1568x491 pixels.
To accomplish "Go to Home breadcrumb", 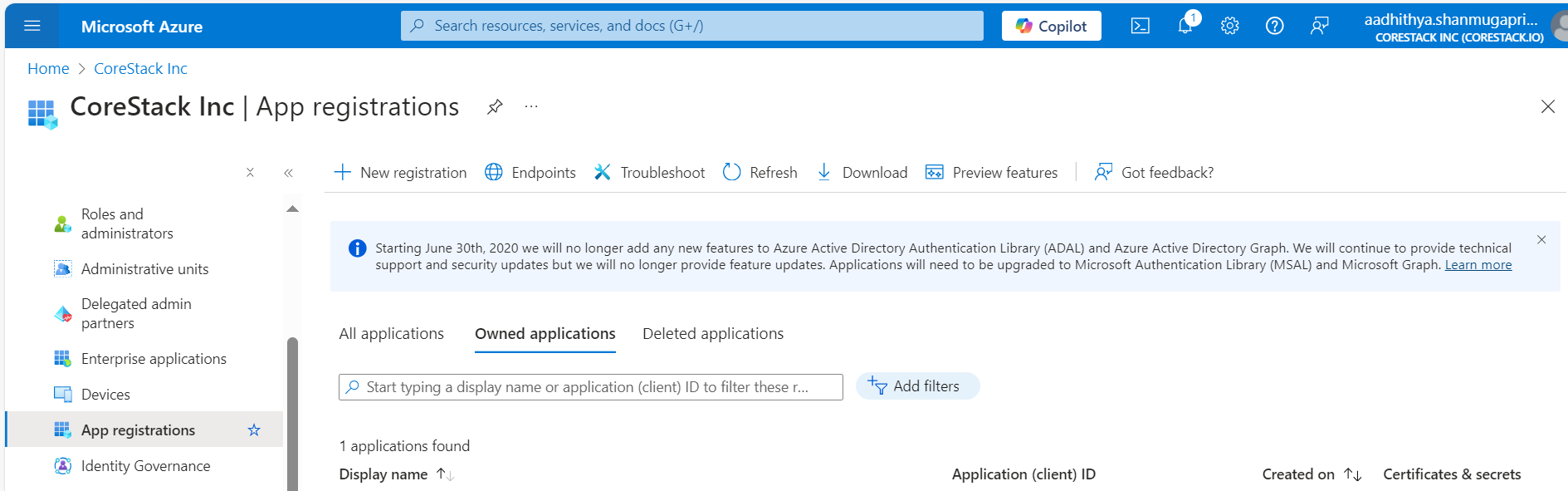I will point(48,69).
